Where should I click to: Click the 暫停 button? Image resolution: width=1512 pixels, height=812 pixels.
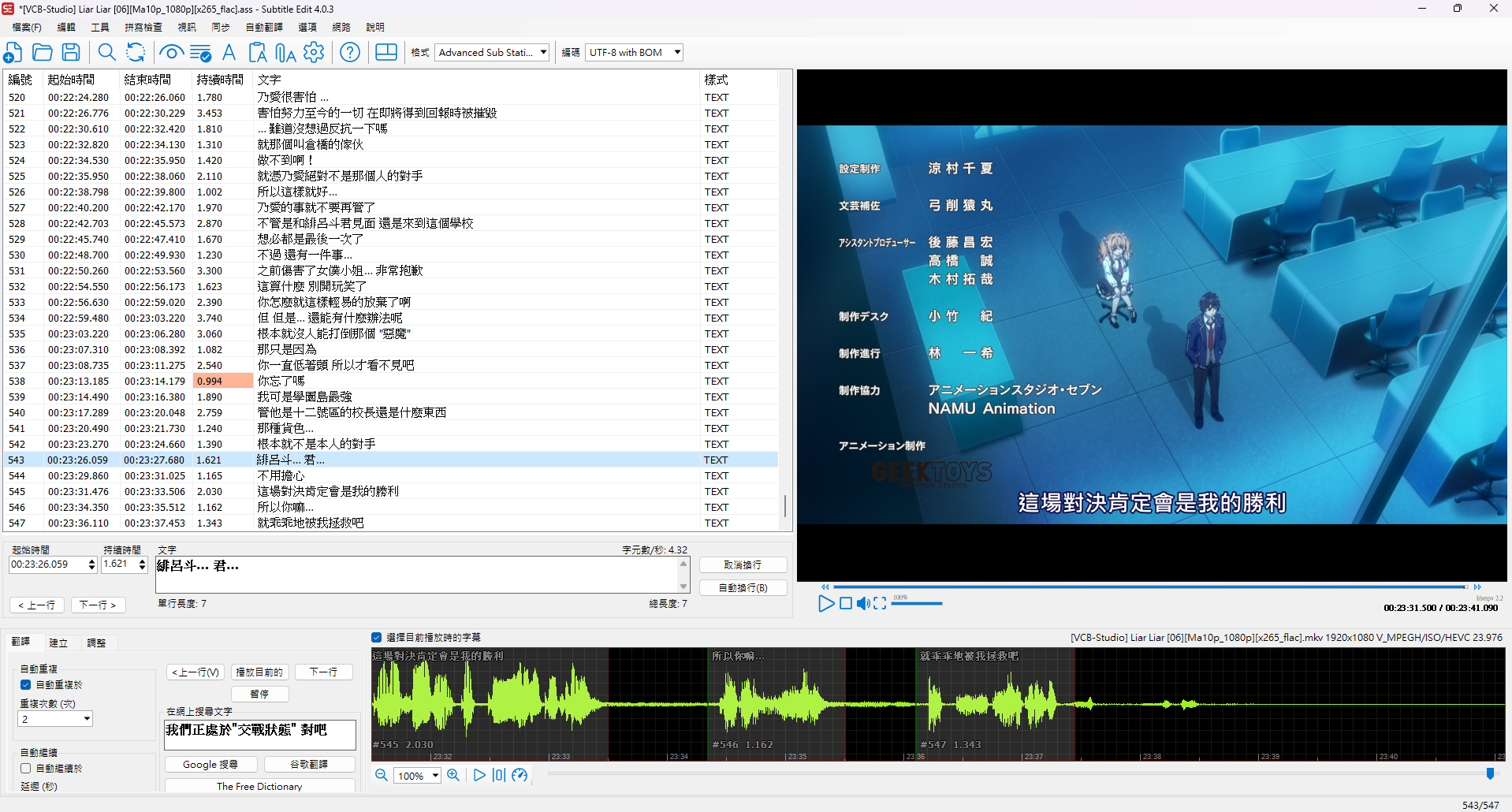coord(259,695)
